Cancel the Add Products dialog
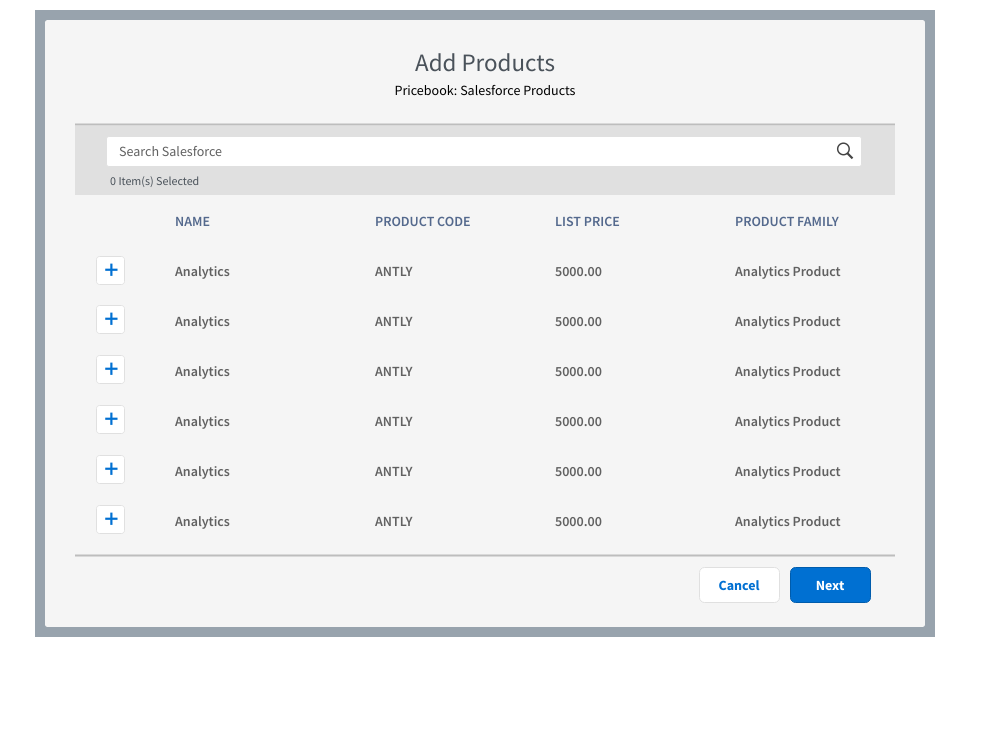1000x737 pixels. click(x=739, y=585)
